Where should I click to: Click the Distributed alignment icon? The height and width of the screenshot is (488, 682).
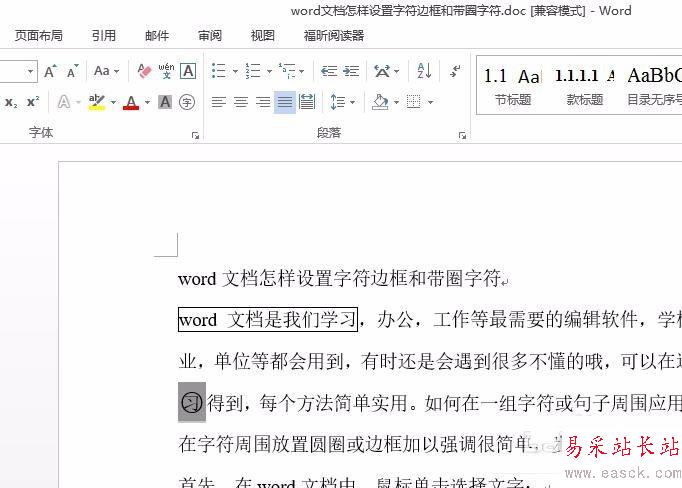307,102
